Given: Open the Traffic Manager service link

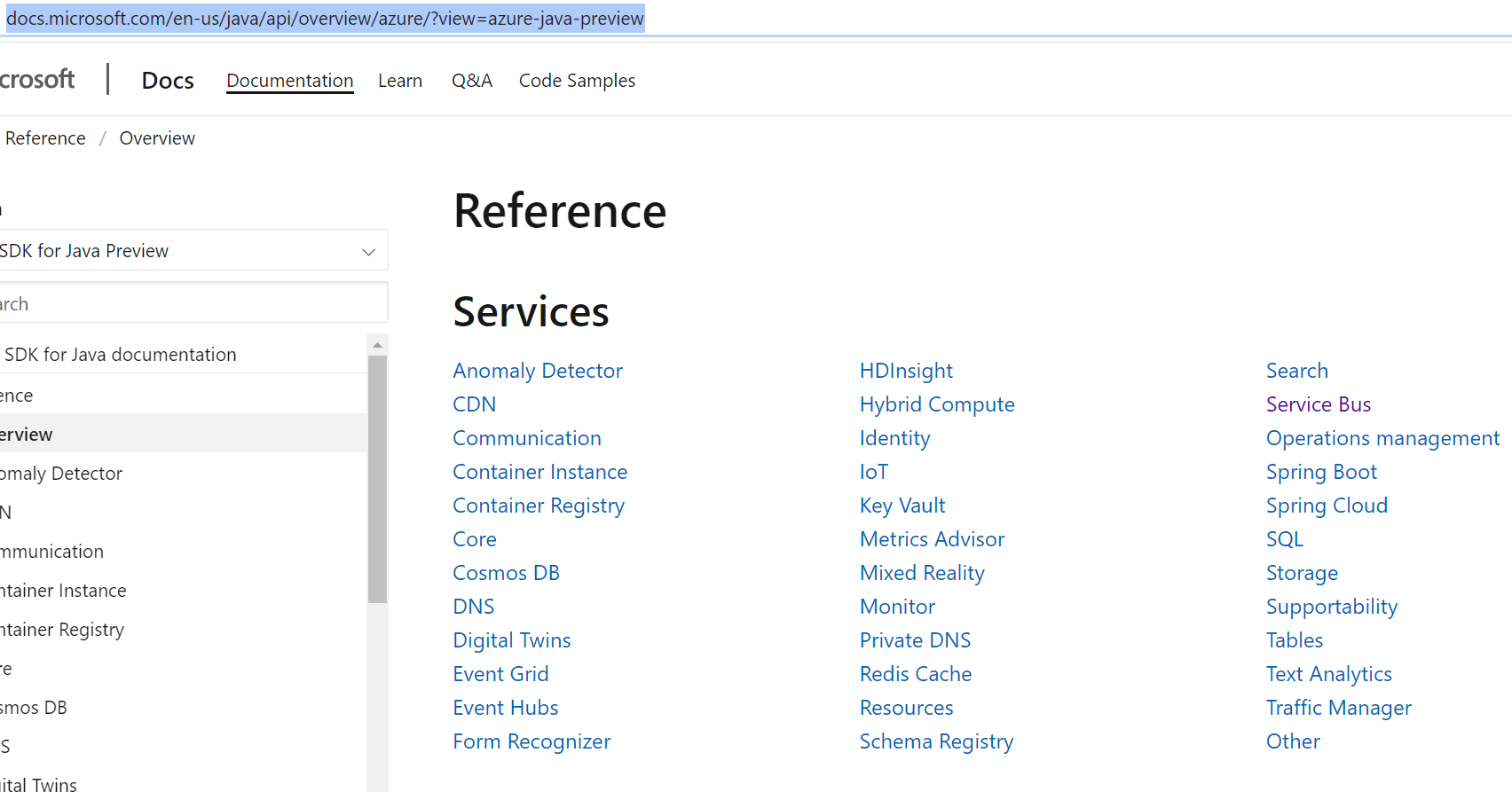Looking at the screenshot, I should click(x=1339, y=708).
